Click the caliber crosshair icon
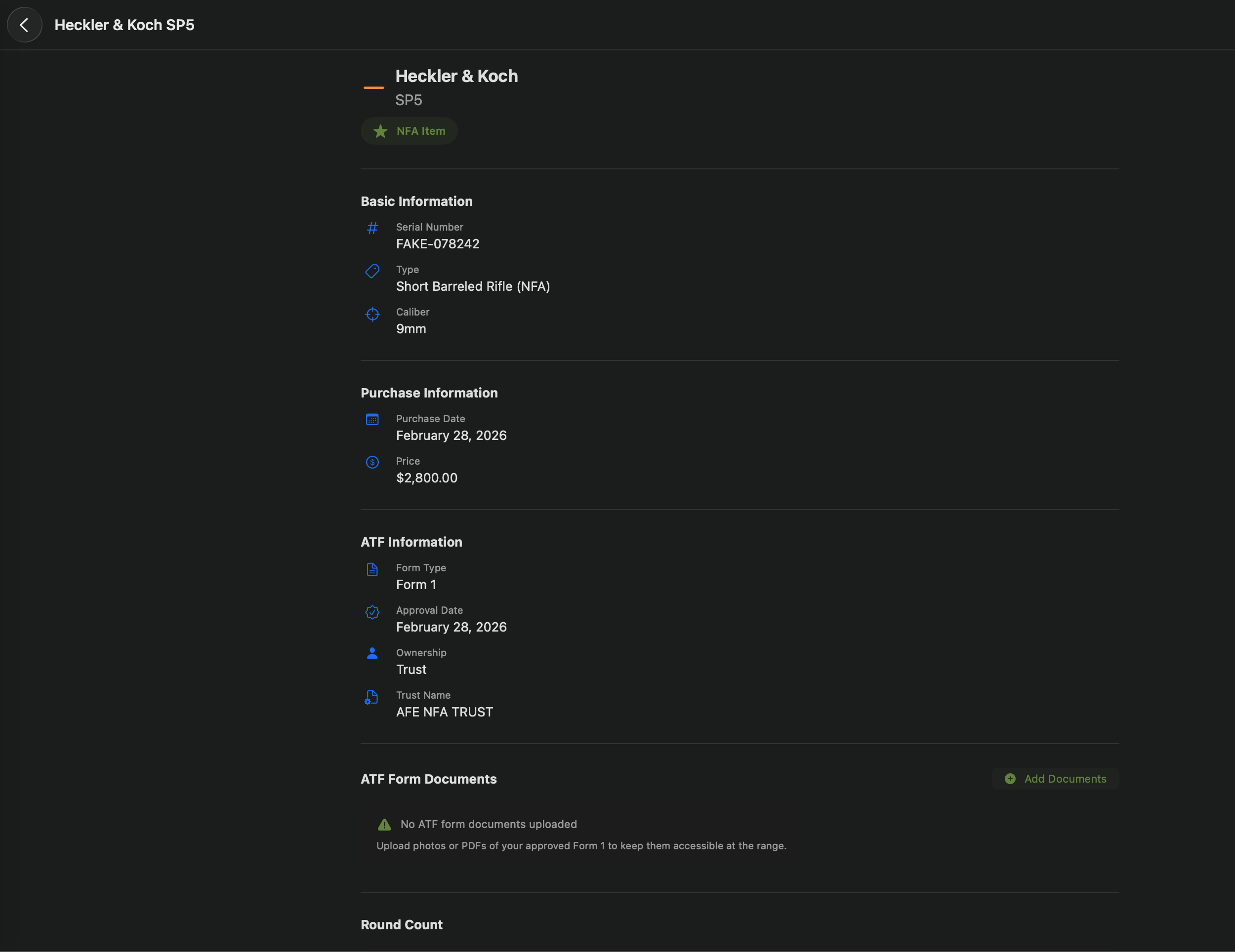The width and height of the screenshot is (1235, 952). click(x=372, y=314)
